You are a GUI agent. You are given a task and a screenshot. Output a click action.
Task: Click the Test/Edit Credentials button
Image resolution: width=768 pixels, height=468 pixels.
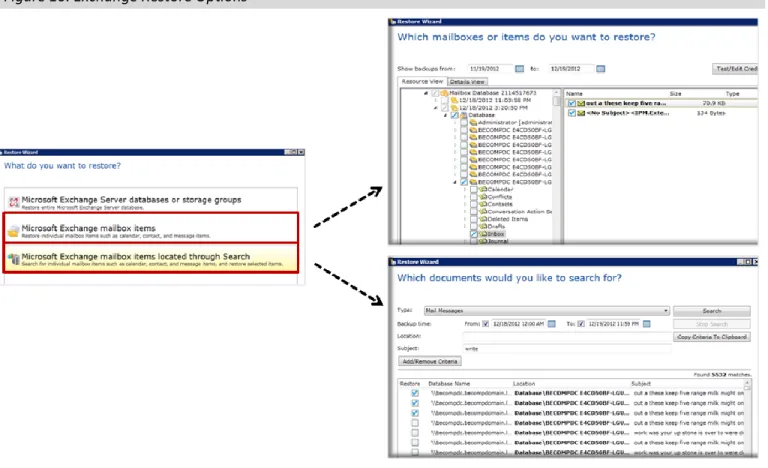[x=735, y=69]
